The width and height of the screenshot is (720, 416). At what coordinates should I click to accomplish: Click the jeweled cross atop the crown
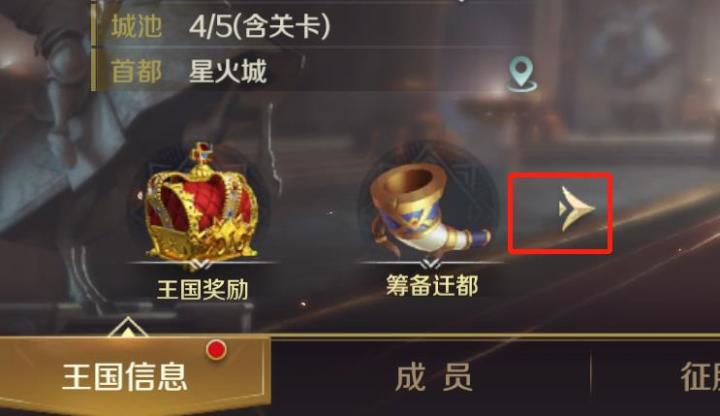point(202,153)
